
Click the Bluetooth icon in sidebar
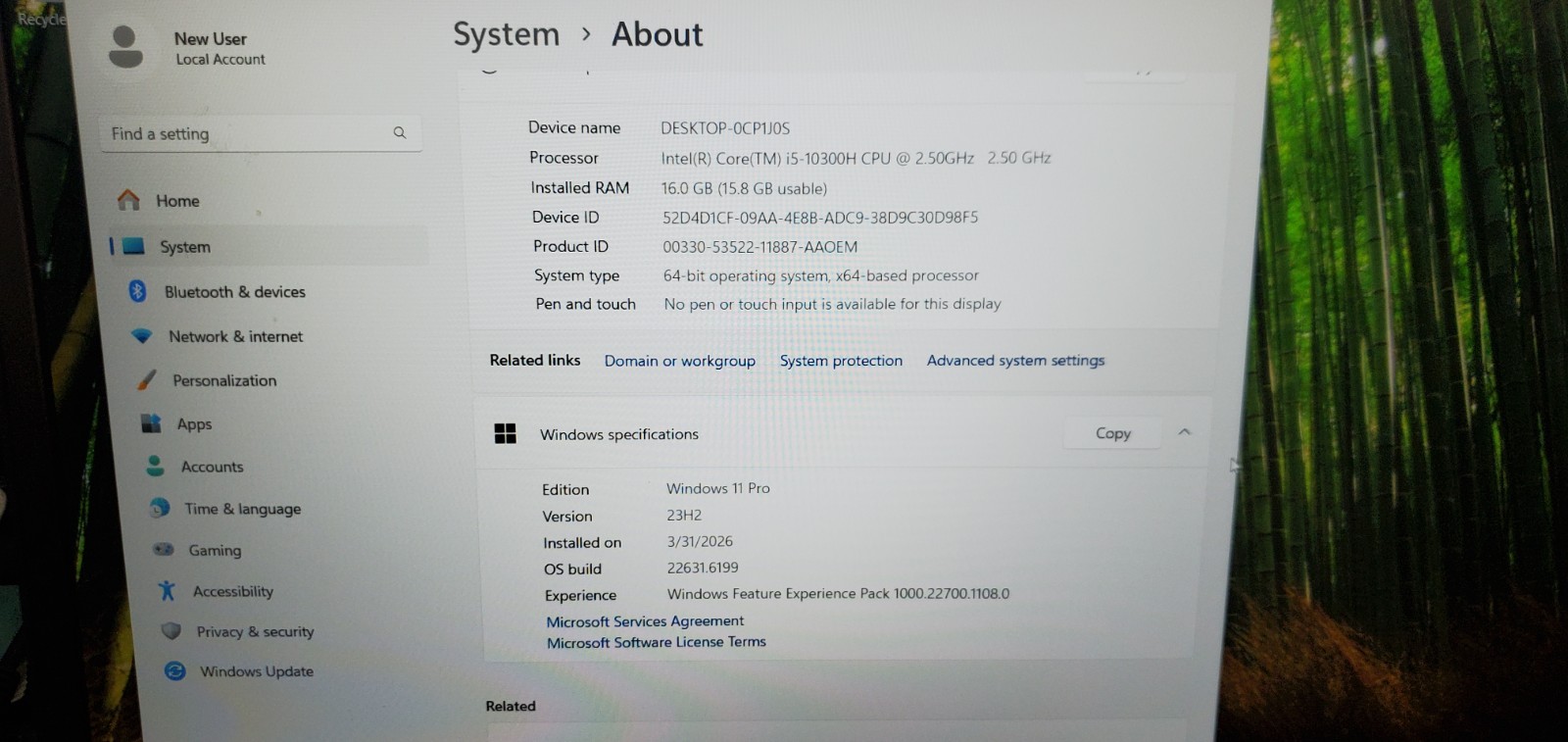point(137,291)
